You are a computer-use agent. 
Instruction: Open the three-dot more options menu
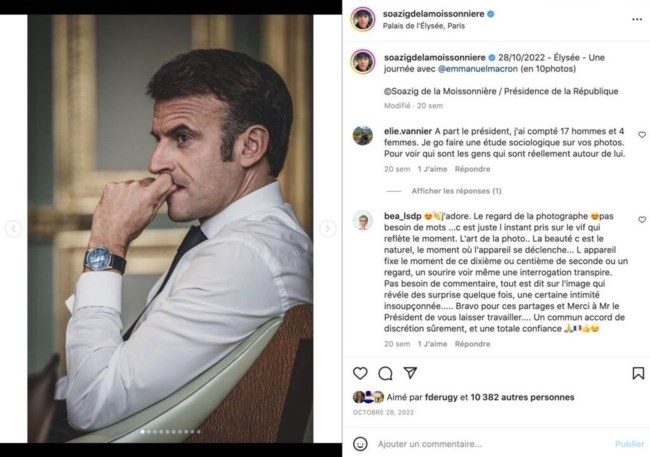click(x=638, y=20)
